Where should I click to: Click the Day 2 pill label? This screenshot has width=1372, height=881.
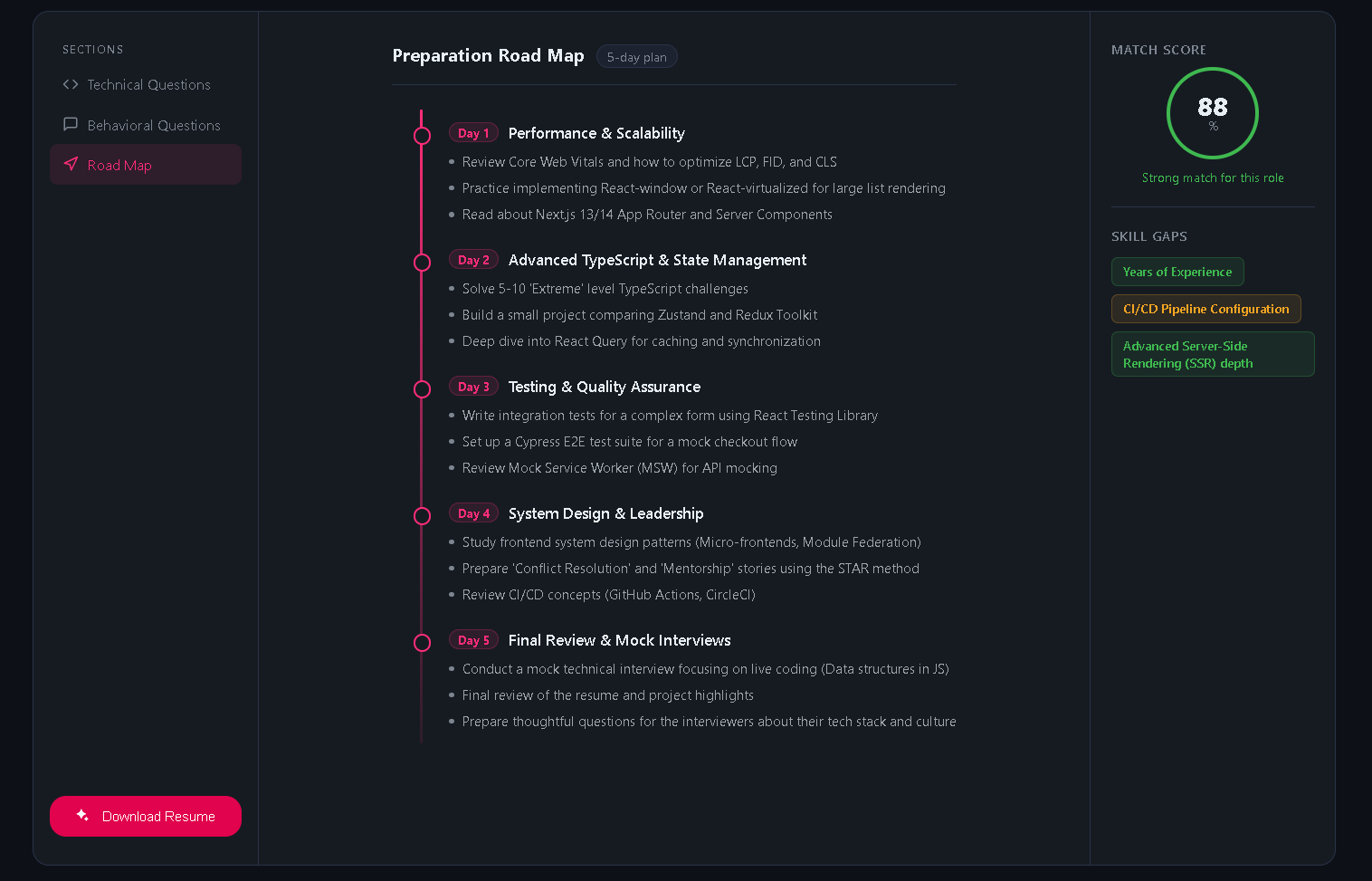[x=473, y=260]
